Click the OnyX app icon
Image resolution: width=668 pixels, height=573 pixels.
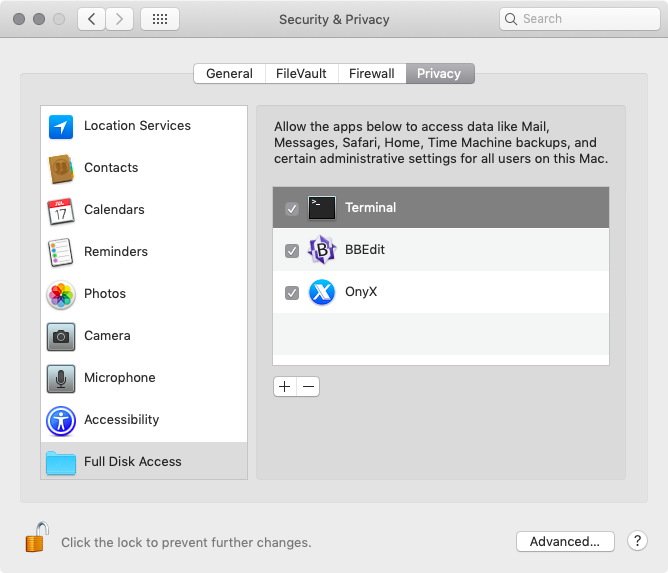pos(322,292)
